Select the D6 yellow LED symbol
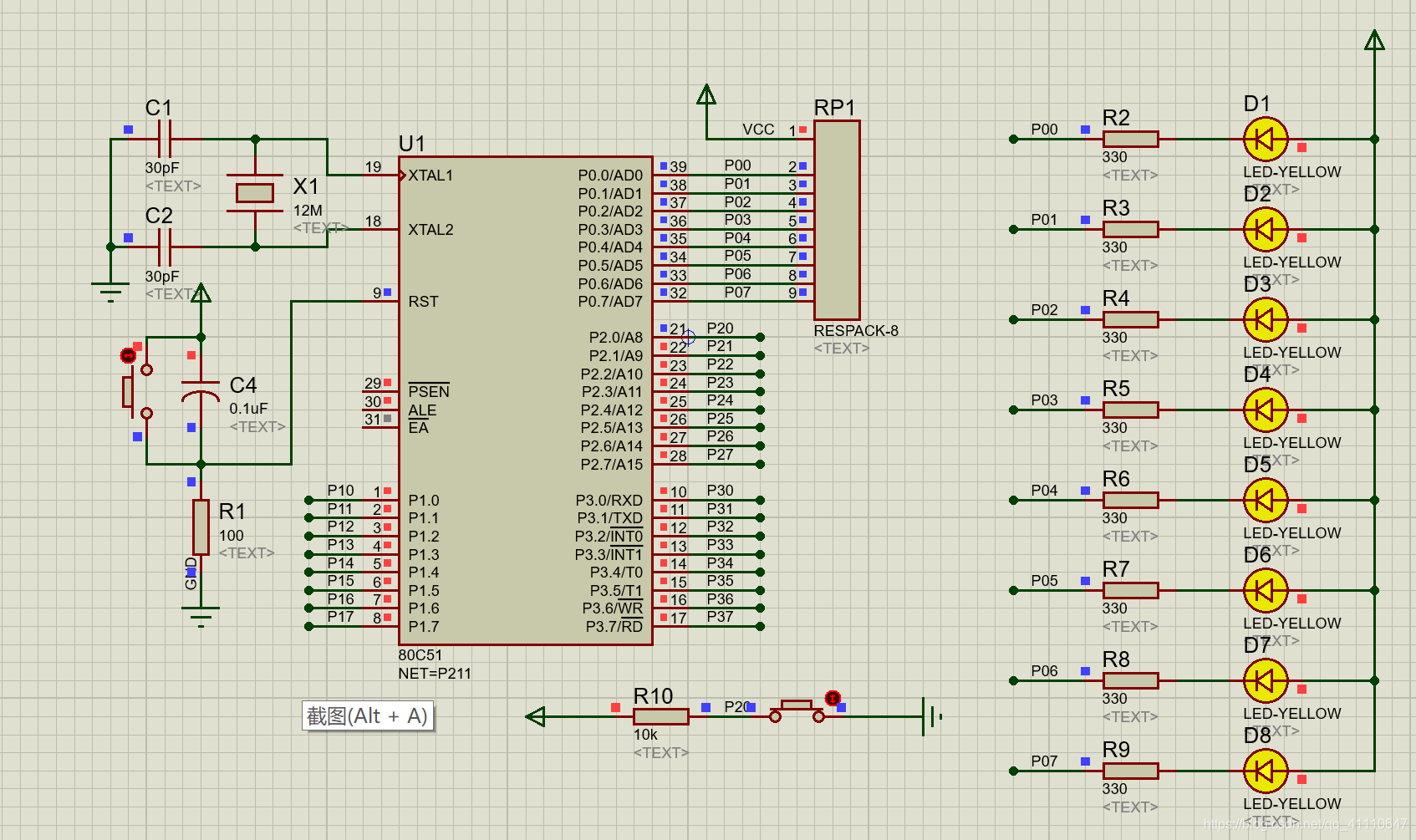1416x840 pixels. pyautogui.click(x=1266, y=590)
